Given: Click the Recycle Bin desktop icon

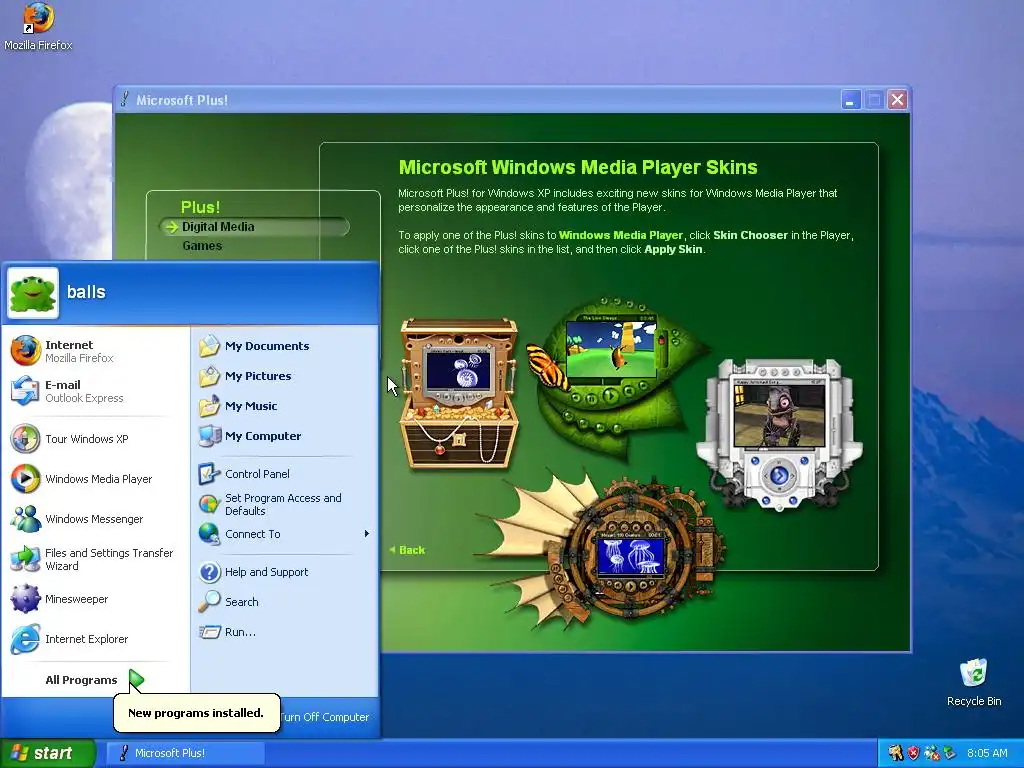Looking at the screenshot, I should (974, 683).
